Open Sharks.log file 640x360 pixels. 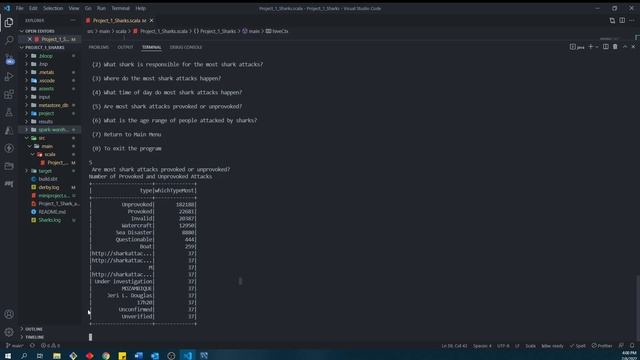[x=49, y=220]
